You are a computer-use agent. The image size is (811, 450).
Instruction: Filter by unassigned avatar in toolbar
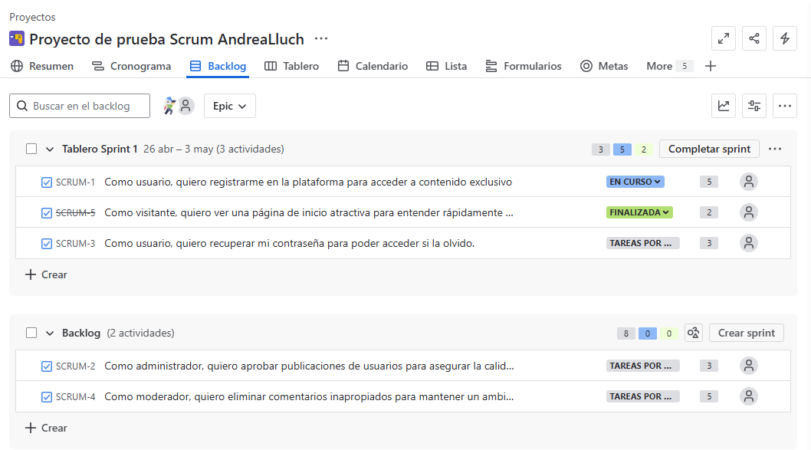(x=186, y=106)
